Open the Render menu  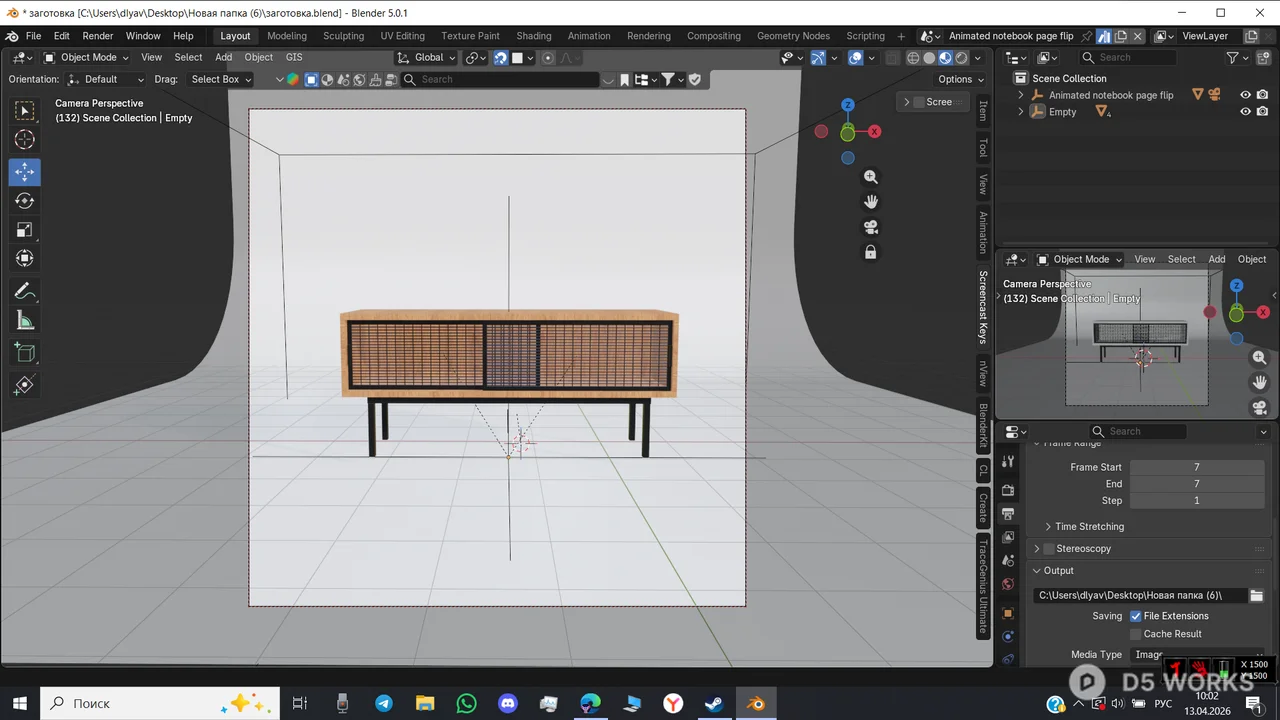pos(98,36)
